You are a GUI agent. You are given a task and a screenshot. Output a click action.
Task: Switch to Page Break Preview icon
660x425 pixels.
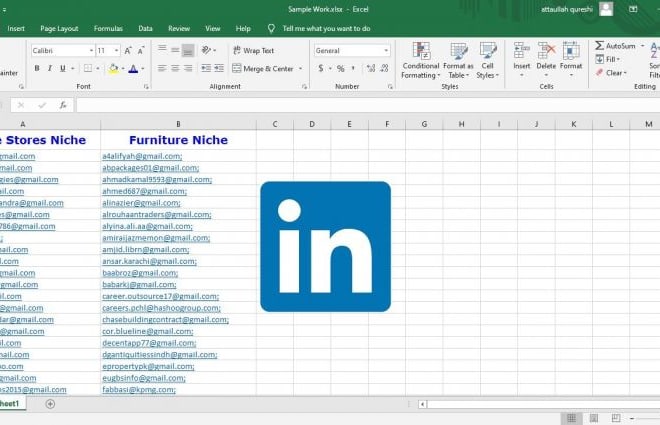[x=615, y=418]
